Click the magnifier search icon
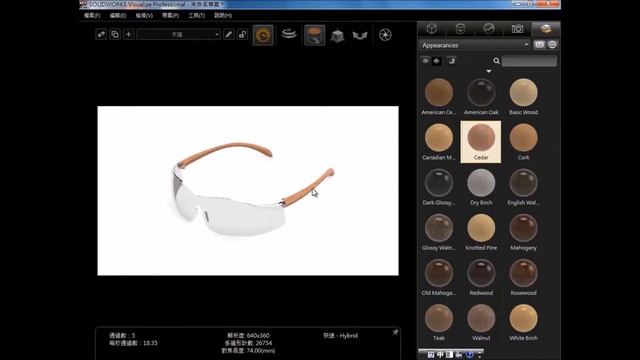Screen dimensions: 640x360 (496, 61)
